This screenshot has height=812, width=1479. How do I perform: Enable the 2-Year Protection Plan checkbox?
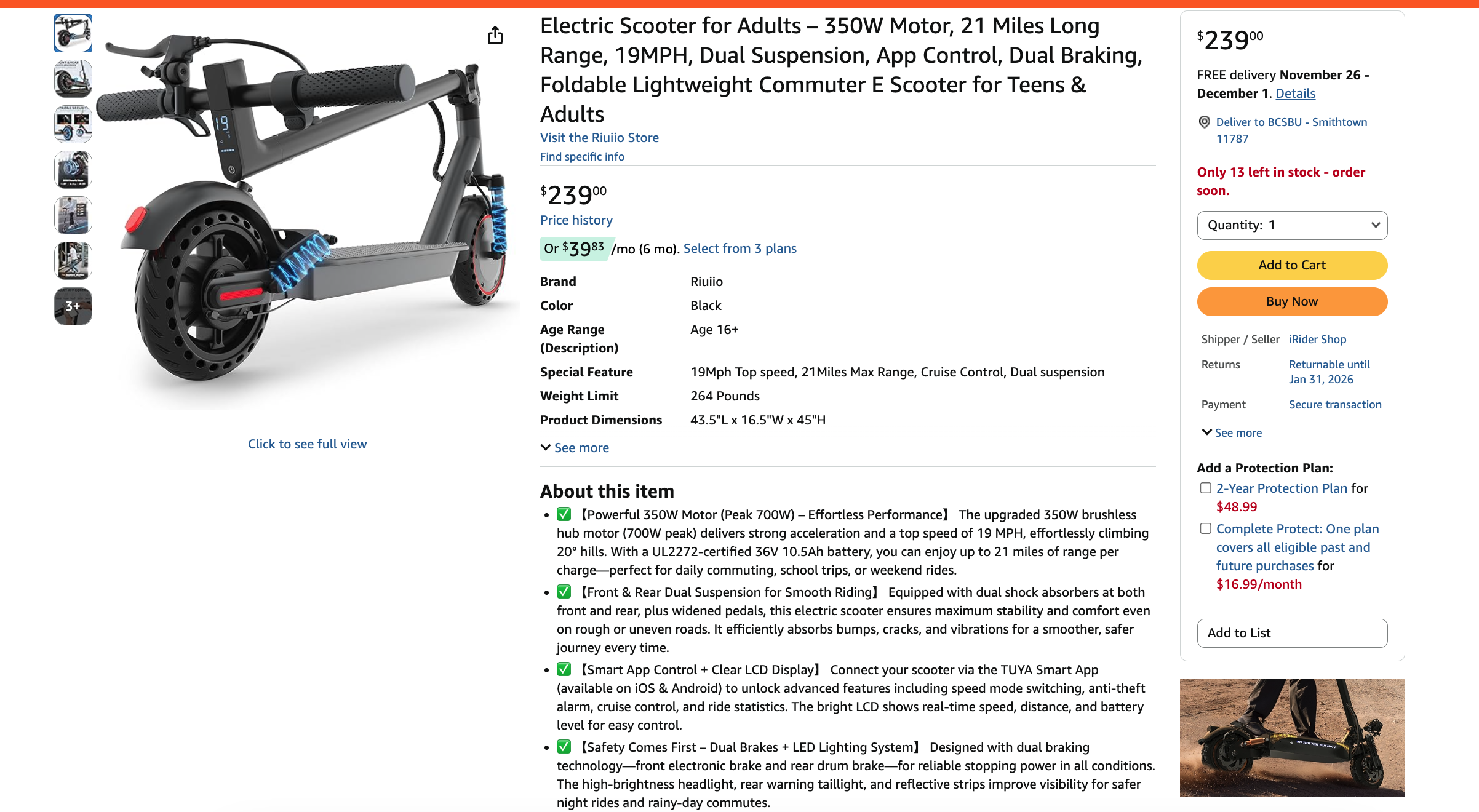point(1206,488)
